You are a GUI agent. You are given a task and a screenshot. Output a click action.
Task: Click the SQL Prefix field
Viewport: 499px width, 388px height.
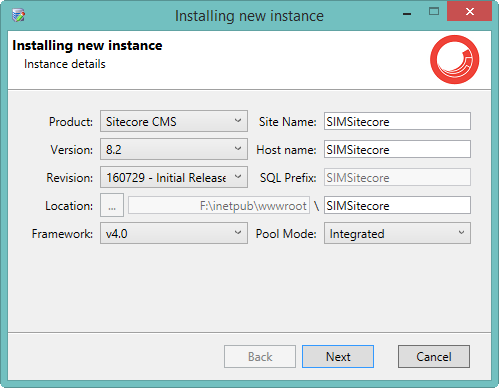tap(397, 177)
